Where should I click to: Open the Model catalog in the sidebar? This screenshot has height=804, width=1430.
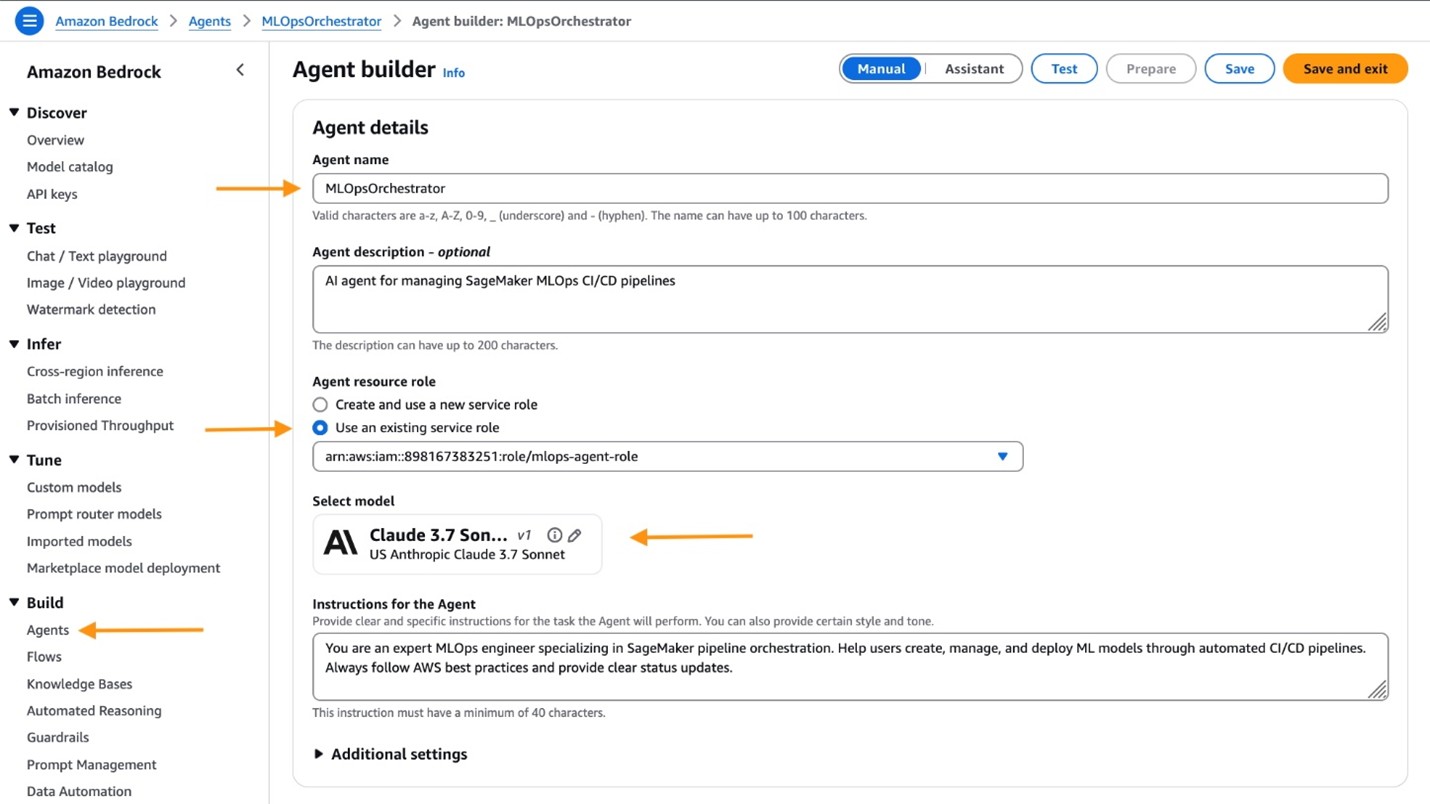click(69, 166)
